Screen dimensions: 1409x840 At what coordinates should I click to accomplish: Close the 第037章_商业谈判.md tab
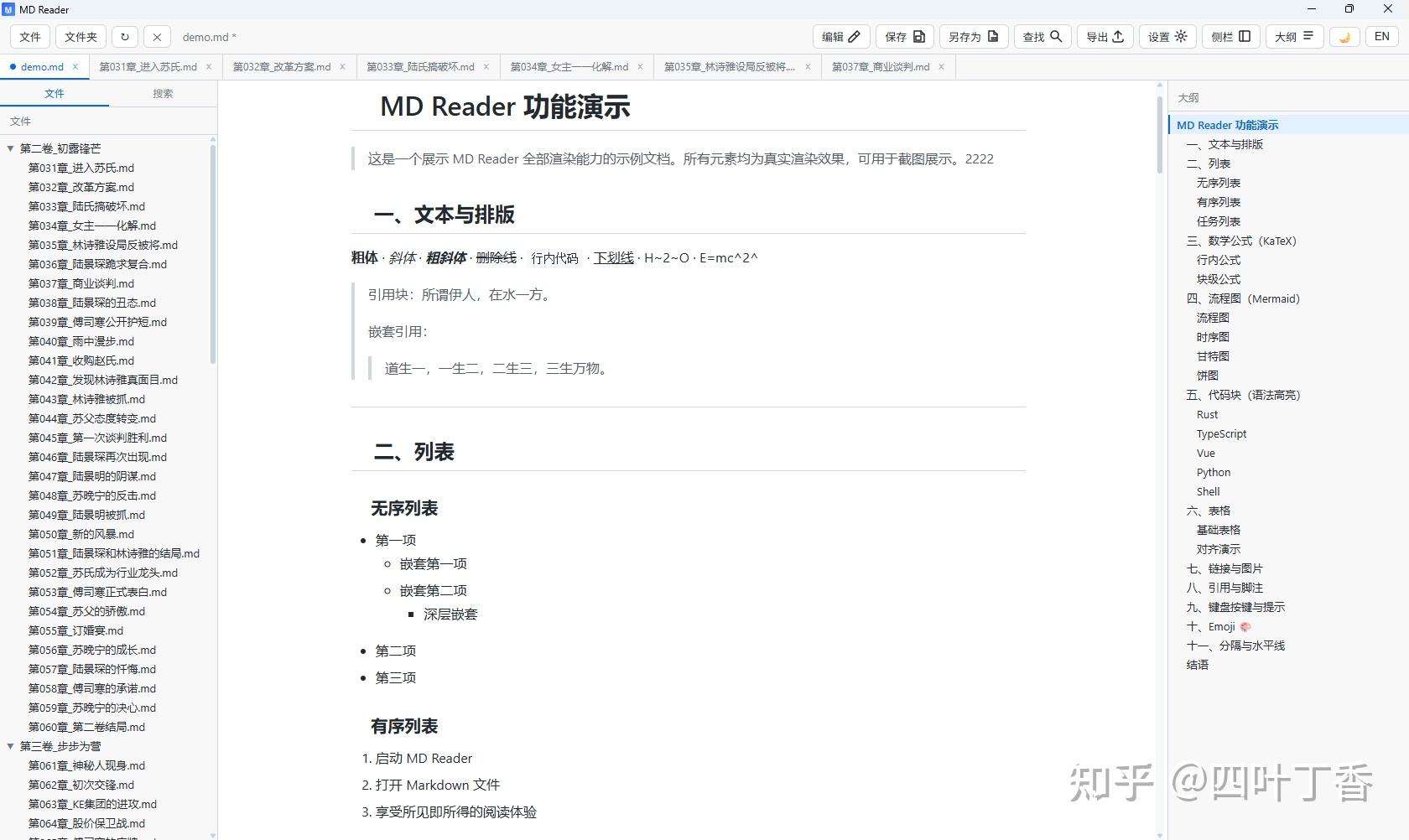941,66
